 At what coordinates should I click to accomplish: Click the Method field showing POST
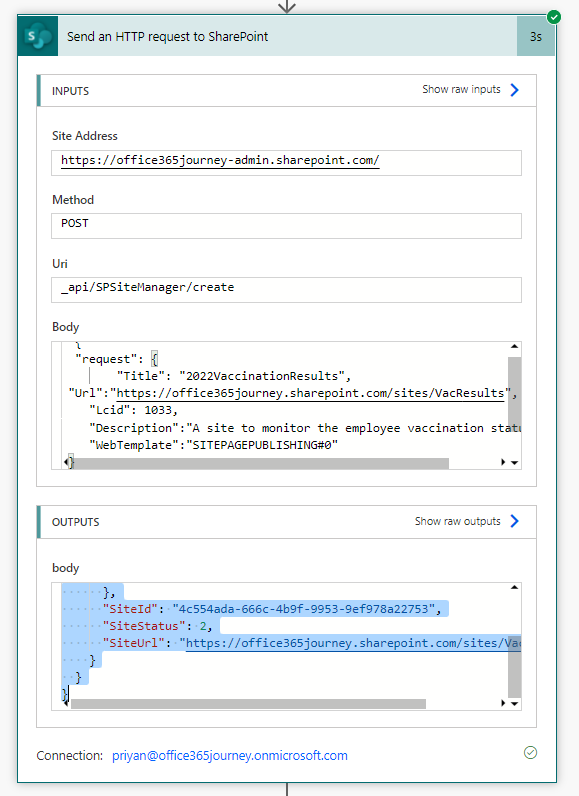[x=286, y=226]
